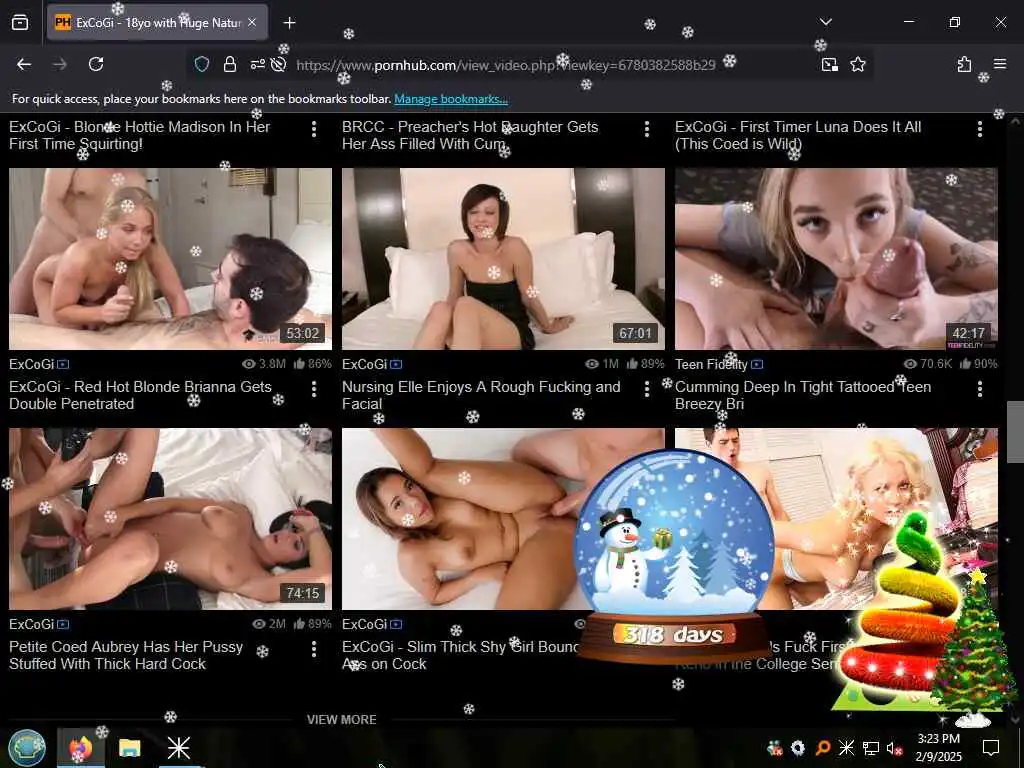Screen dimensions: 1024x768
Task: Open the notification center icon
Action: pos(991,748)
